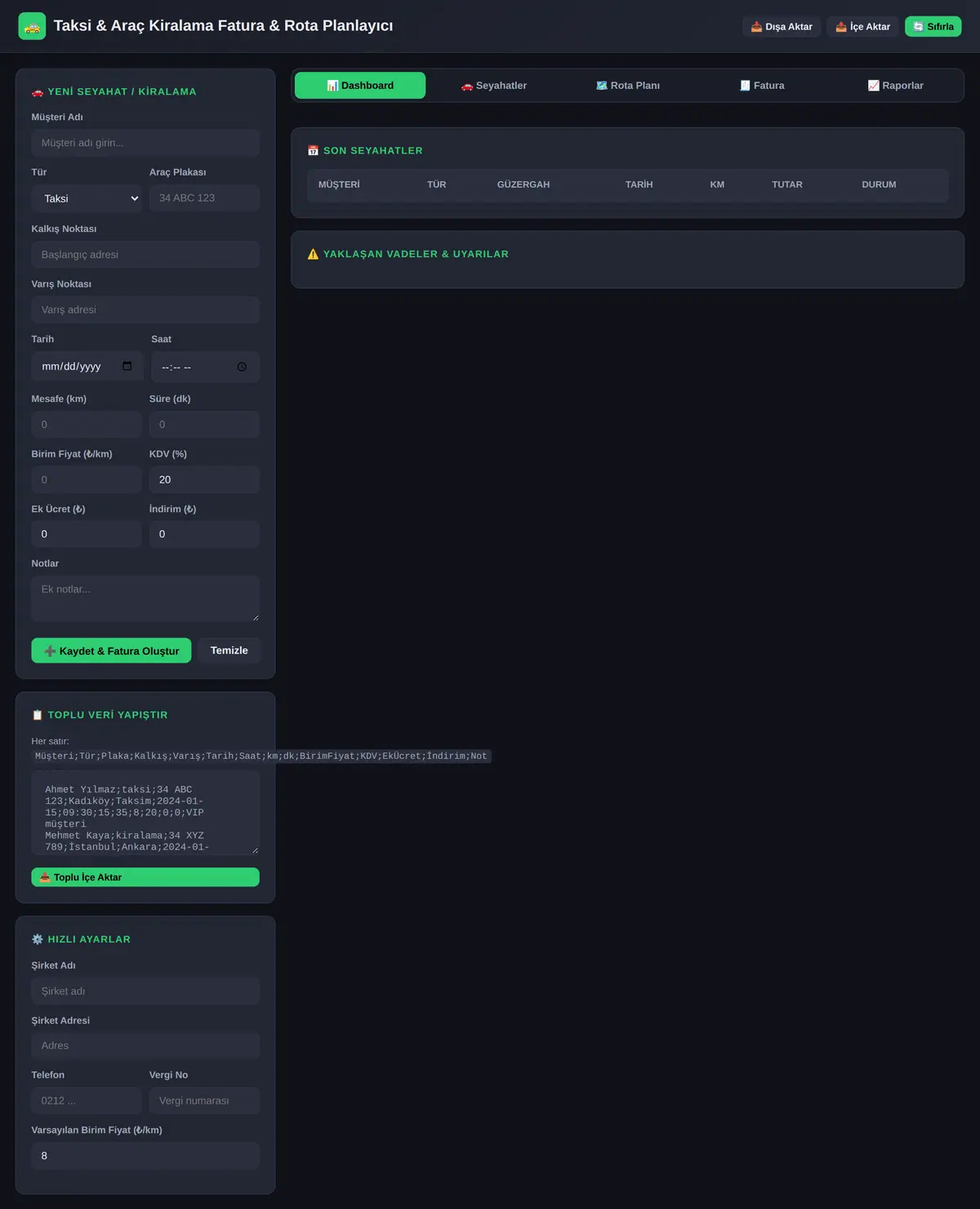Click the calendar icon beside Son Seyahatler
Screen dimensions: 980x1209
tap(313, 150)
